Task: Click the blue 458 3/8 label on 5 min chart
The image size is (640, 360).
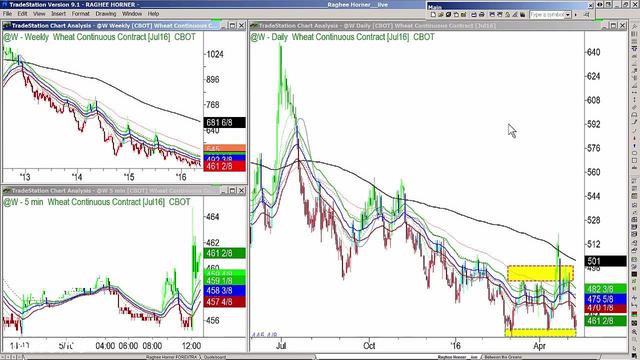Action: click(x=224, y=291)
